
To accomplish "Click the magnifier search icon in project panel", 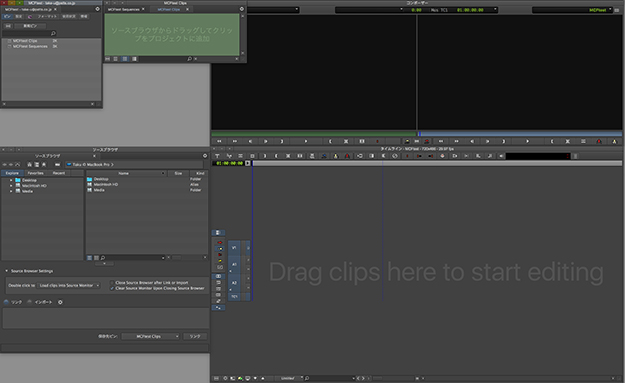I will 53,33.
